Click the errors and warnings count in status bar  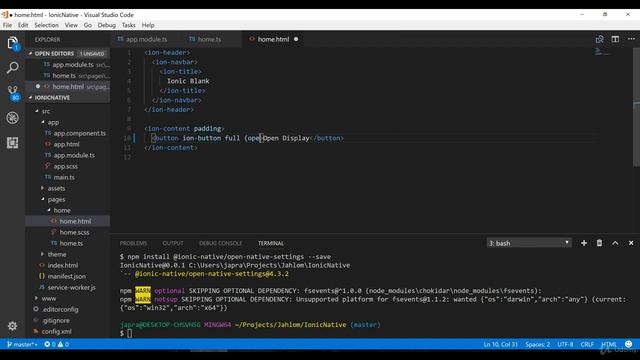[x=56, y=344]
